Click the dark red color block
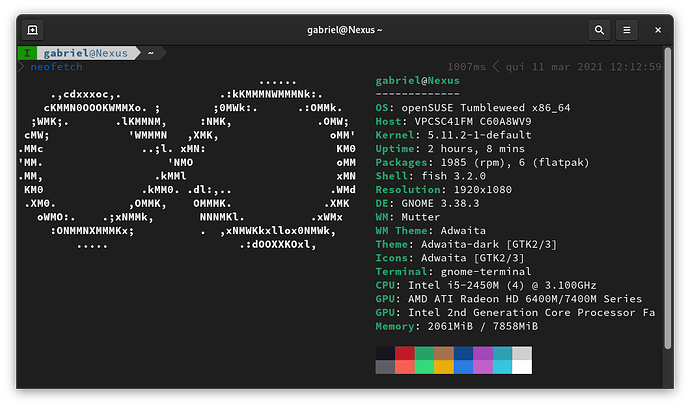Image resolution: width=690 pixels, height=407 pixels. (x=404, y=353)
